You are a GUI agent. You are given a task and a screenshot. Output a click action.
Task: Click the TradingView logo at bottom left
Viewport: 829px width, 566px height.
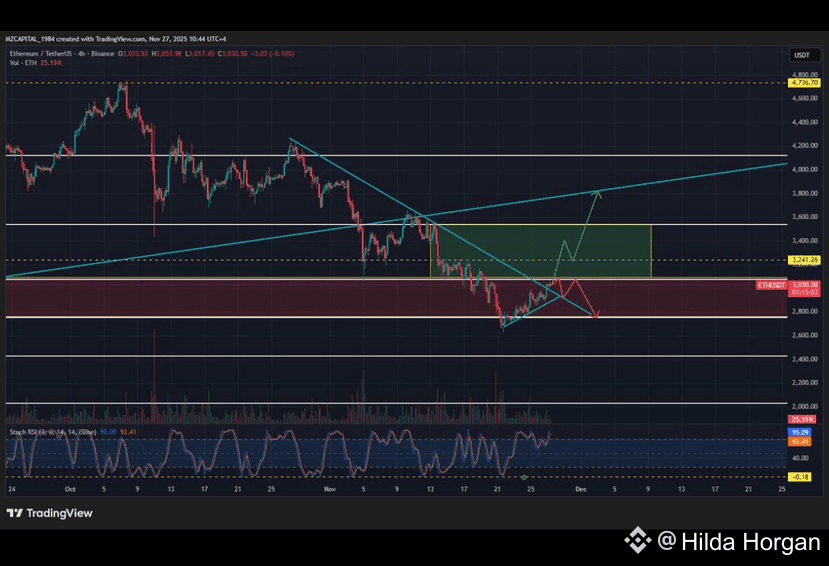[x=49, y=513]
